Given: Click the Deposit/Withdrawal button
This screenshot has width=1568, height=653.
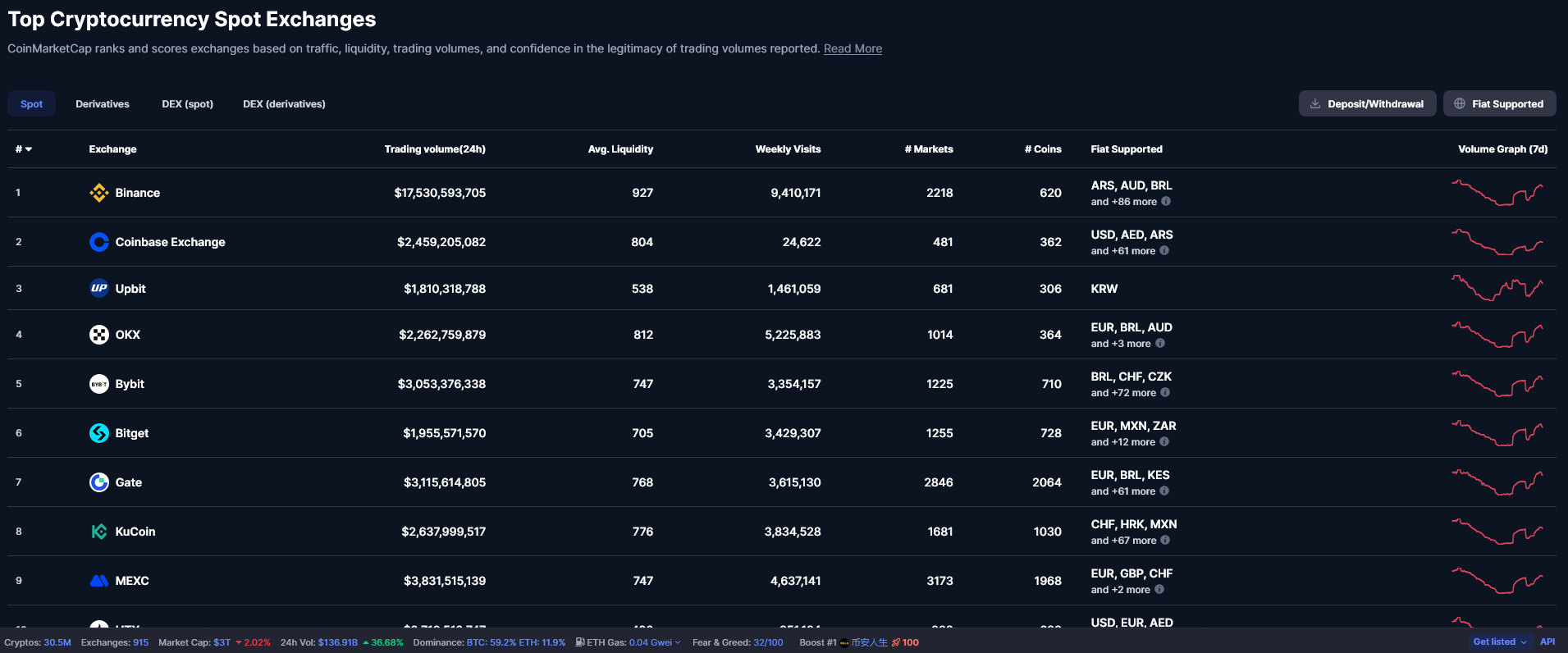Looking at the screenshot, I should [x=1366, y=104].
